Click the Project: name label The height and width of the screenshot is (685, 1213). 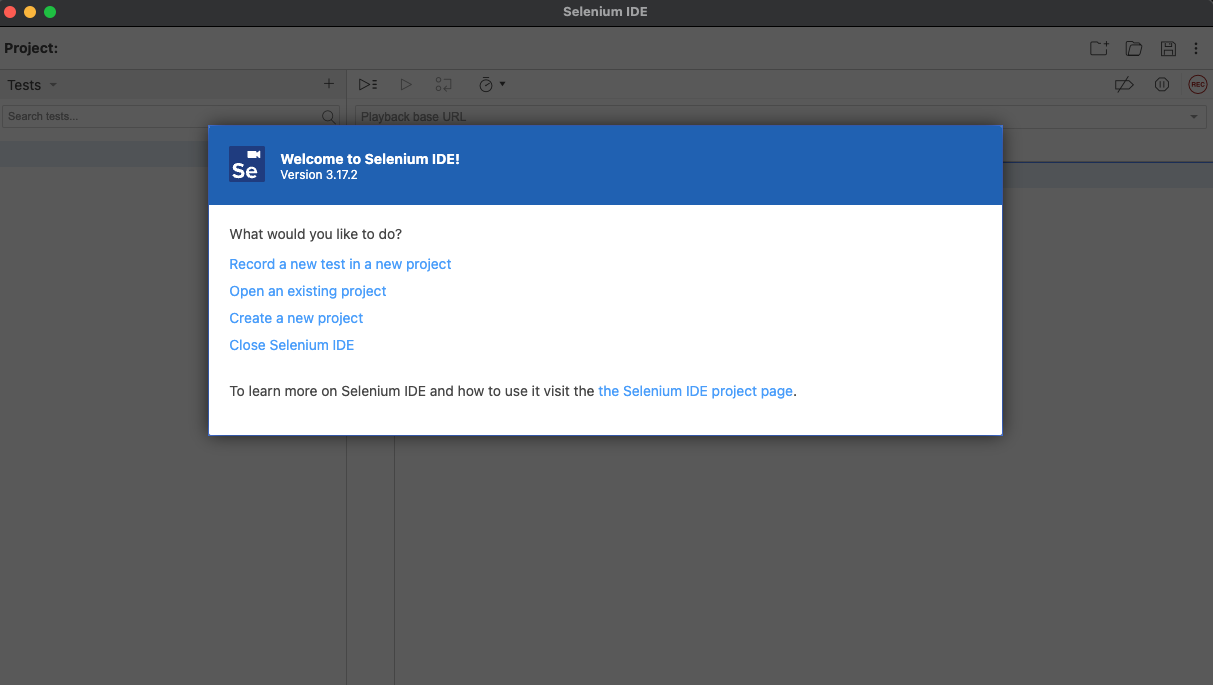(31, 48)
